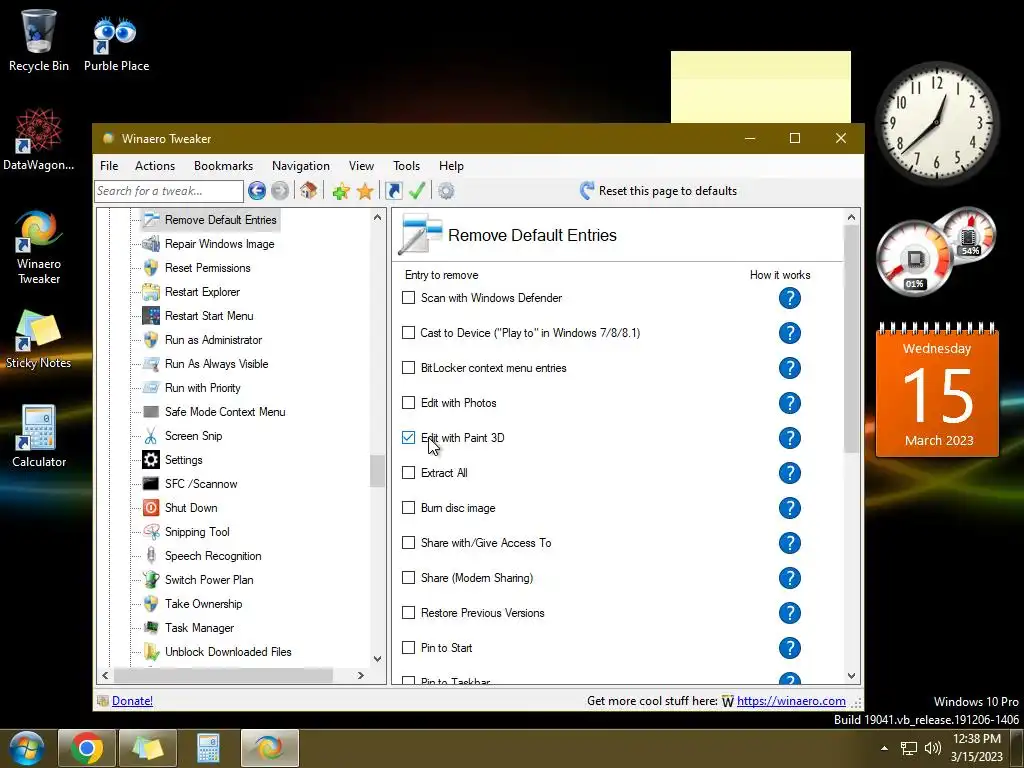Tick the Pin to Start checkbox
Viewport: 1024px width, 768px height.
pos(408,648)
